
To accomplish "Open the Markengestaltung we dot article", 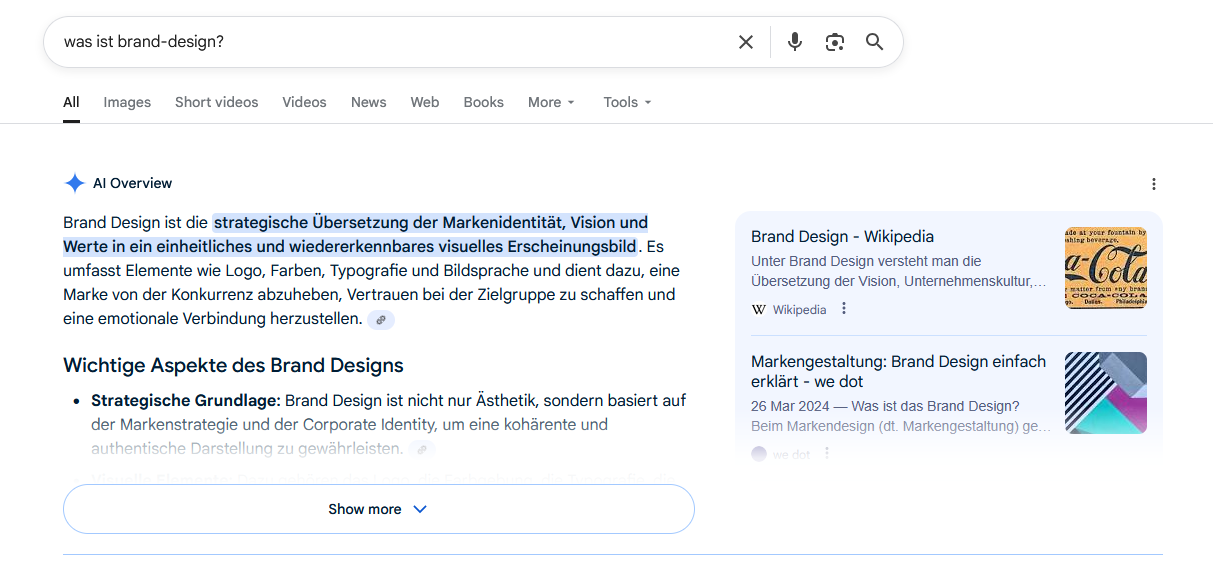I will pyautogui.click(x=898, y=371).
